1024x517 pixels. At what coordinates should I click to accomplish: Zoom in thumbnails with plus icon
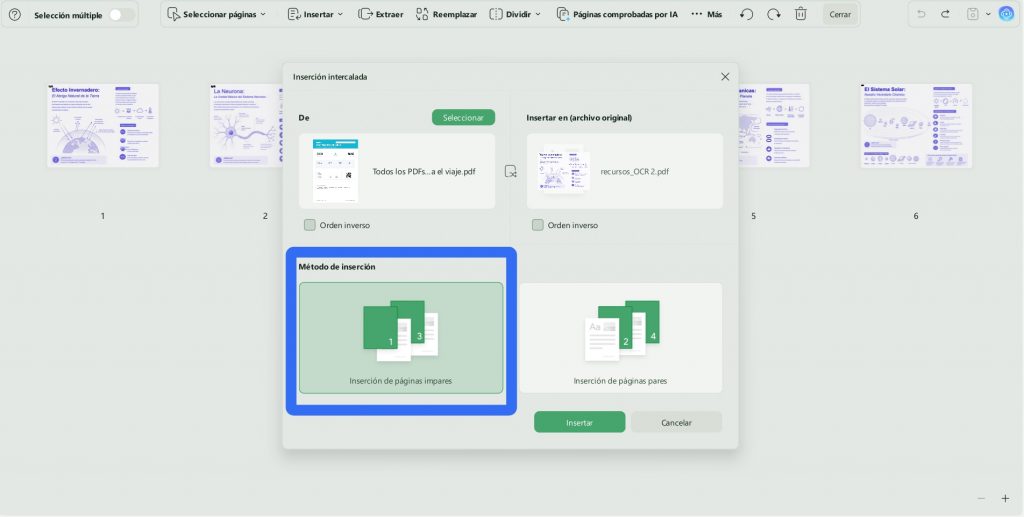pyautogui.click(x=1005, y=499)
